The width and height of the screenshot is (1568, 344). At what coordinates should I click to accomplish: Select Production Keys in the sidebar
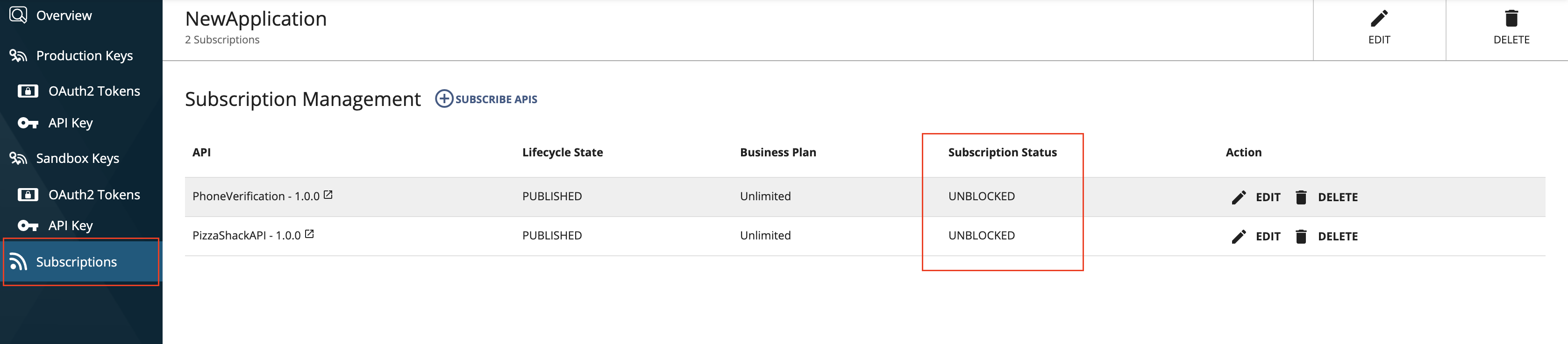[84, 56]
